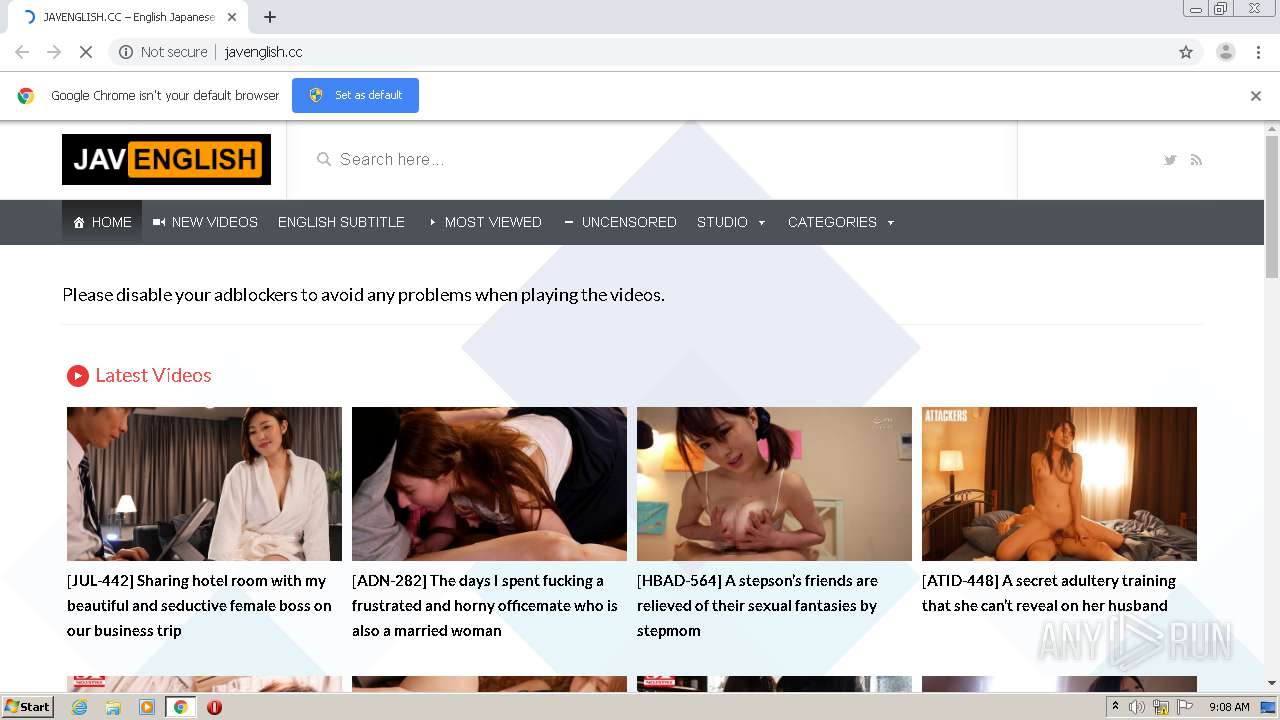Open the MOST VIEWED menu item
Viewport: 1280px width, 720px height.
coord(485,222)
